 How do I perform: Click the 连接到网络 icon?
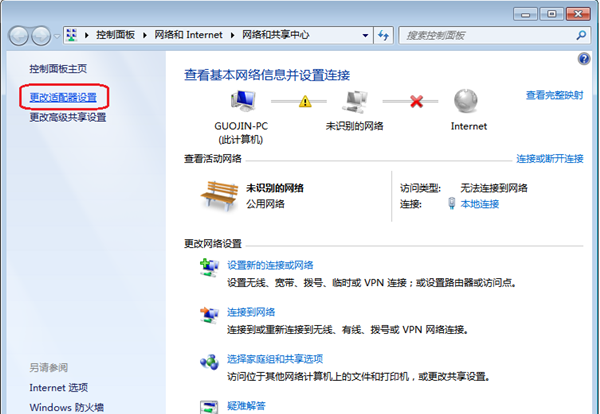pyautogui.click(x=209, y=315)
